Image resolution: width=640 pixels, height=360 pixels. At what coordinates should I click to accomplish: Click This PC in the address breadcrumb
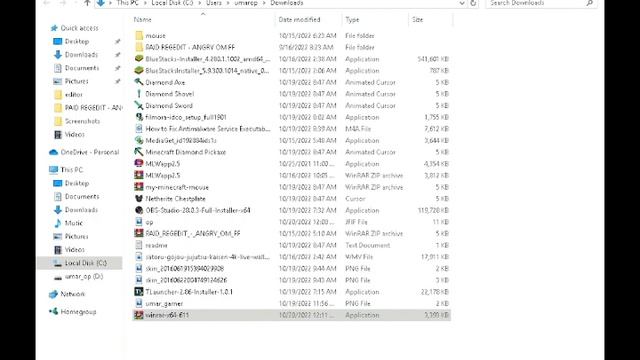[127, 3]
